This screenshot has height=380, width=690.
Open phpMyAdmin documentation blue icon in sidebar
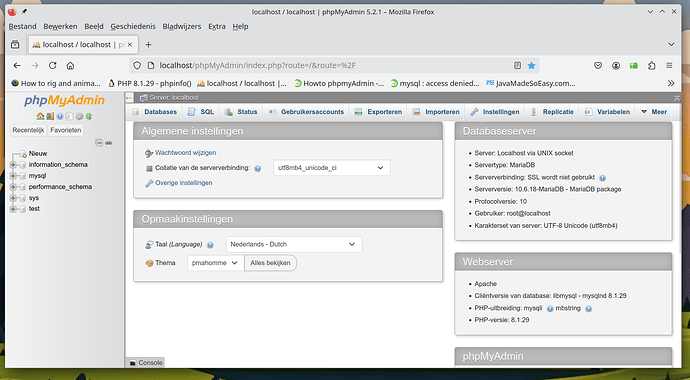60,117
